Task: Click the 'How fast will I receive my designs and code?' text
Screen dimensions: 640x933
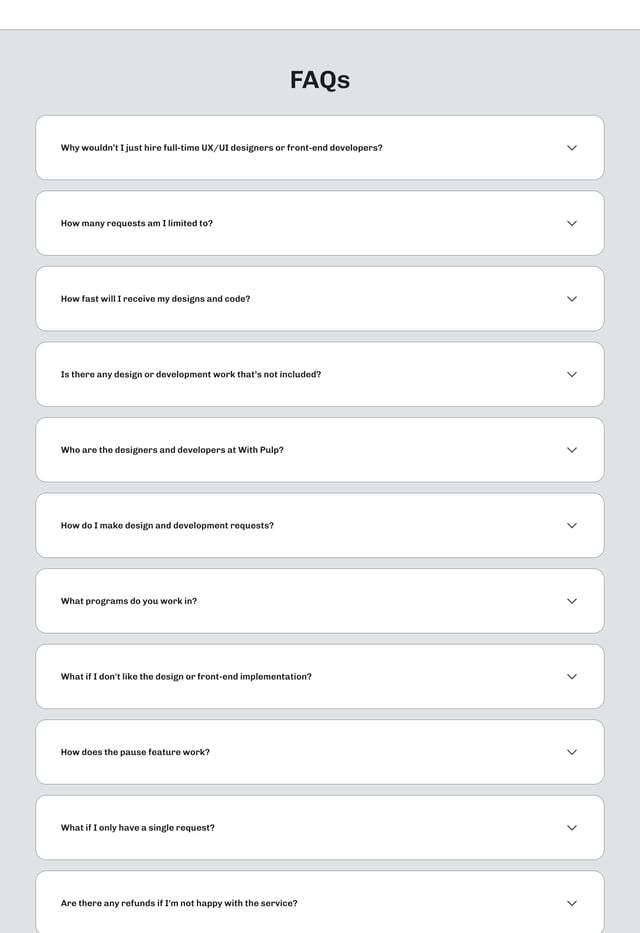Action: pos(155,299)
